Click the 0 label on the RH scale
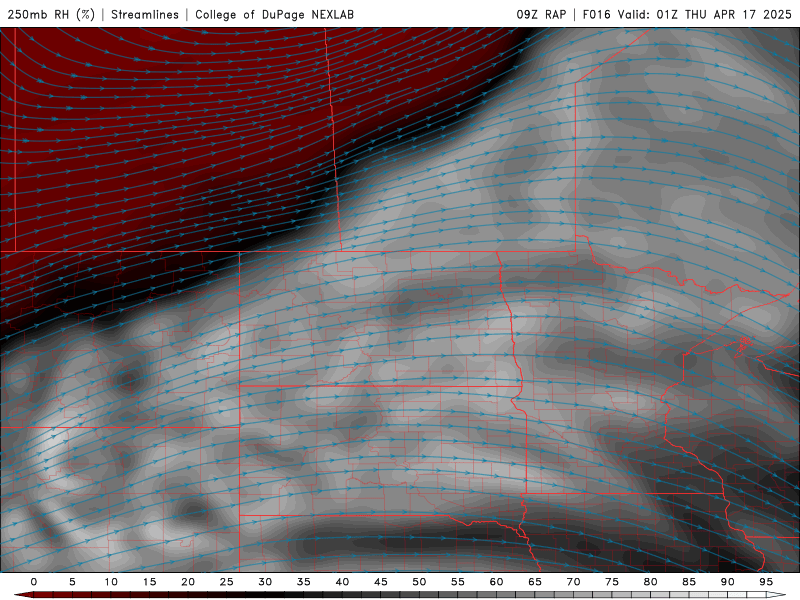Screen dimensions: 800x600 34,582
